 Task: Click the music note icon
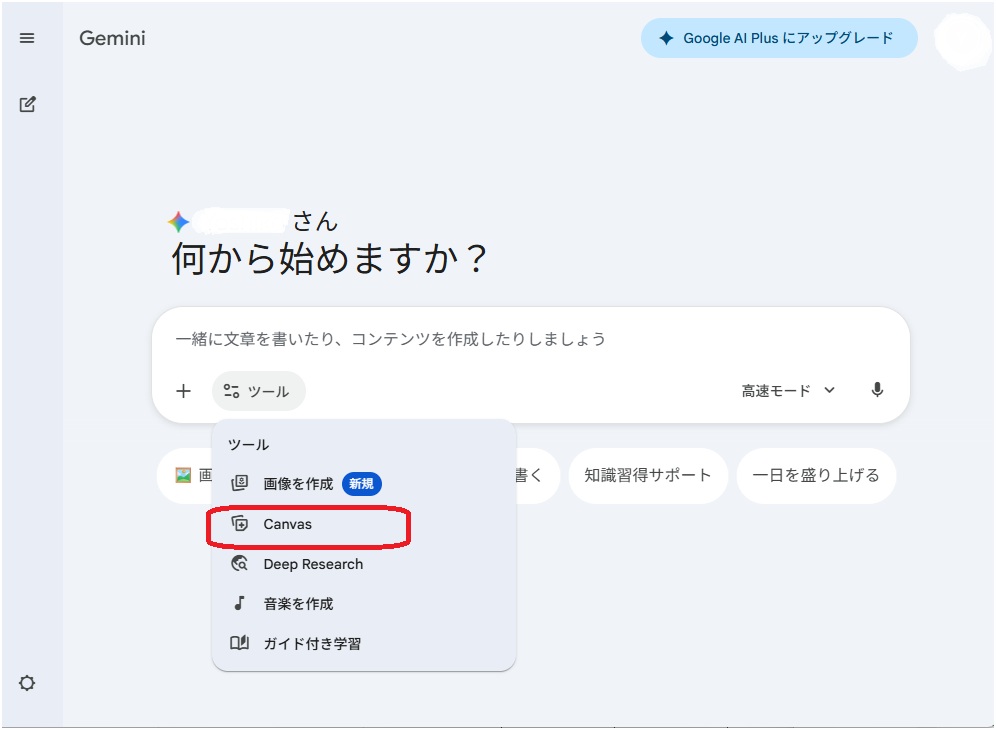(239, 604)
